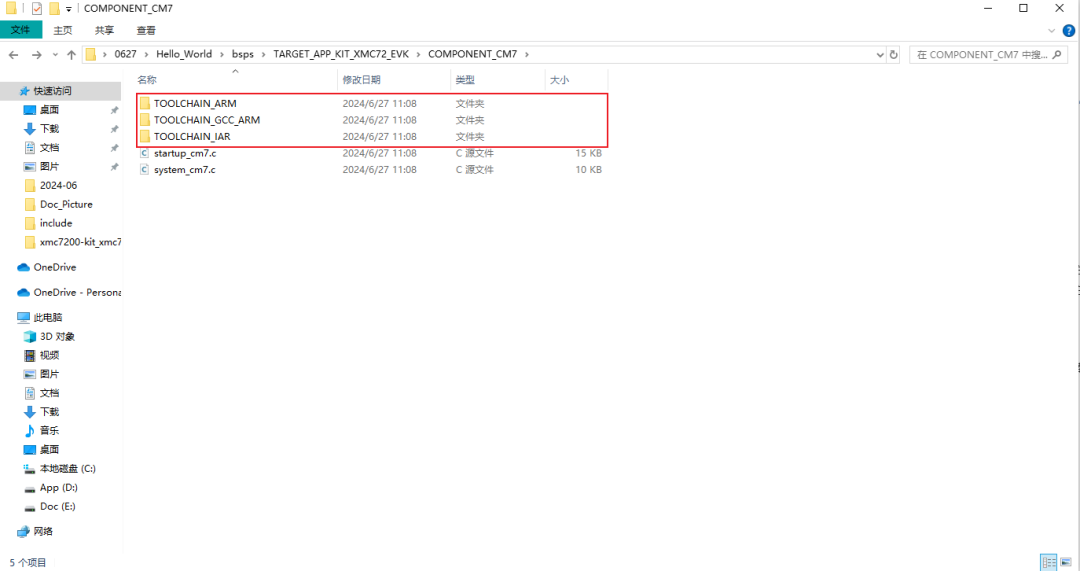Image resolution: width=1080 pixels, height=571 pixels.
Task: Open the 共享 ribbon tab
Action: [104, 30]
